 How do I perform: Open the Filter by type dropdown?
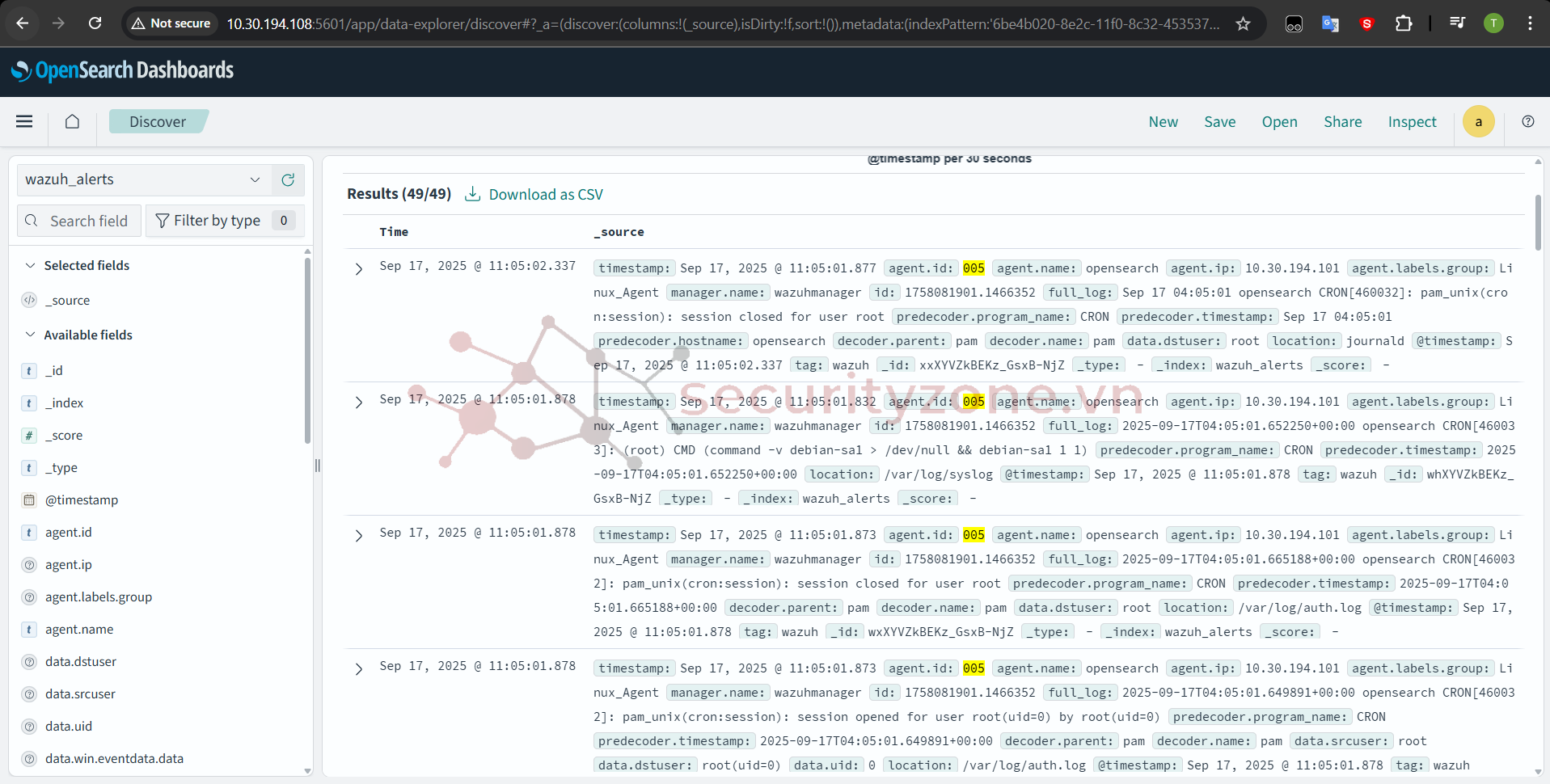pyautogui.click(x=225, y=221)
